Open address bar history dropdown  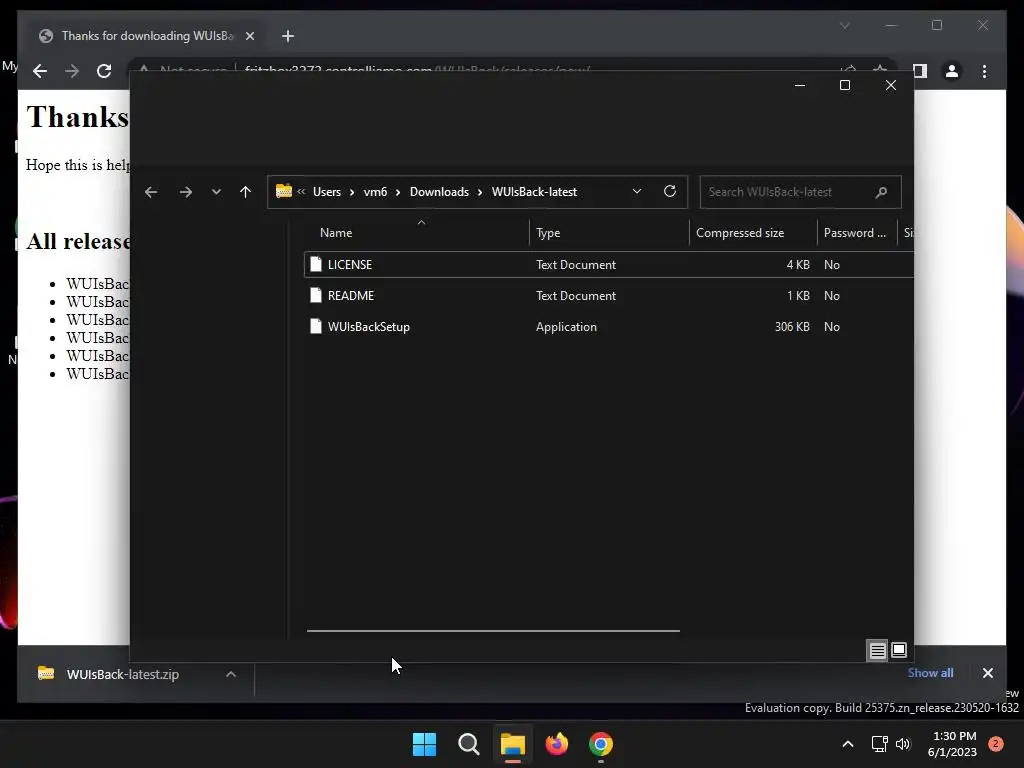point(637,191)
